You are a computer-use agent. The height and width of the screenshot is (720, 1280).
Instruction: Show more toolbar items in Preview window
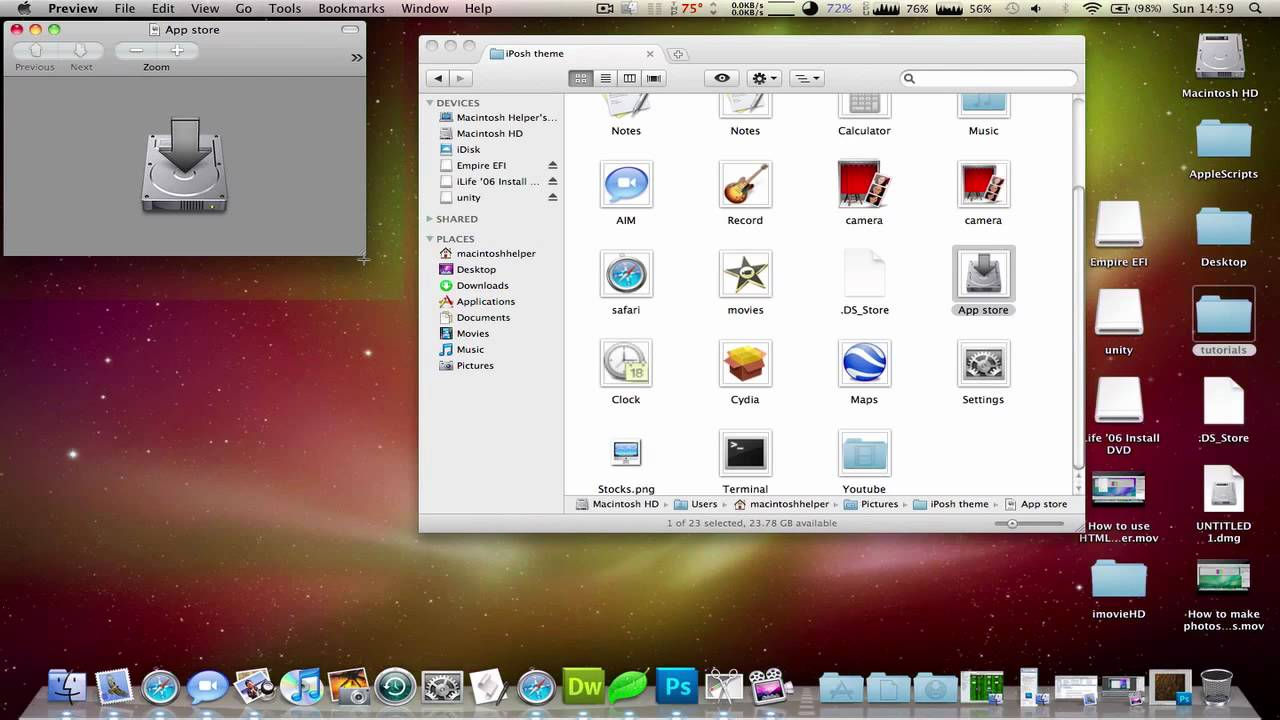click(356, 58)
